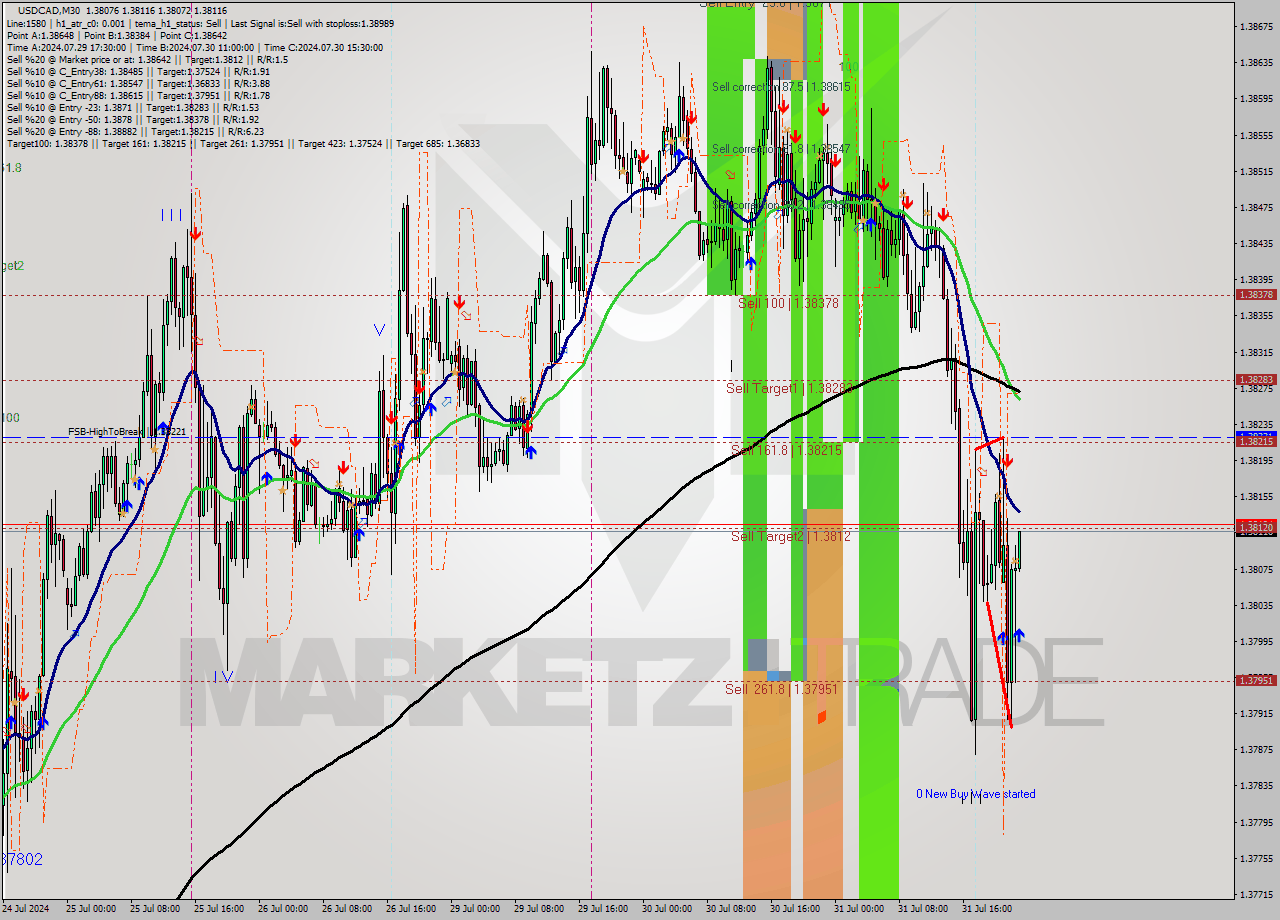This screenshot has width=1280, height=920.
Task: Click 1.38035 on the price axis
Action: click(x=1256, y=605)
